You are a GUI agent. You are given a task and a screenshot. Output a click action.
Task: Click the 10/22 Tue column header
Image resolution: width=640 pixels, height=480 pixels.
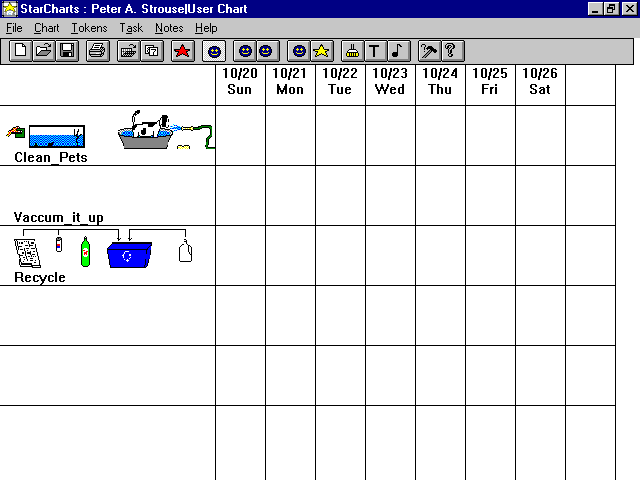[340, 82]
